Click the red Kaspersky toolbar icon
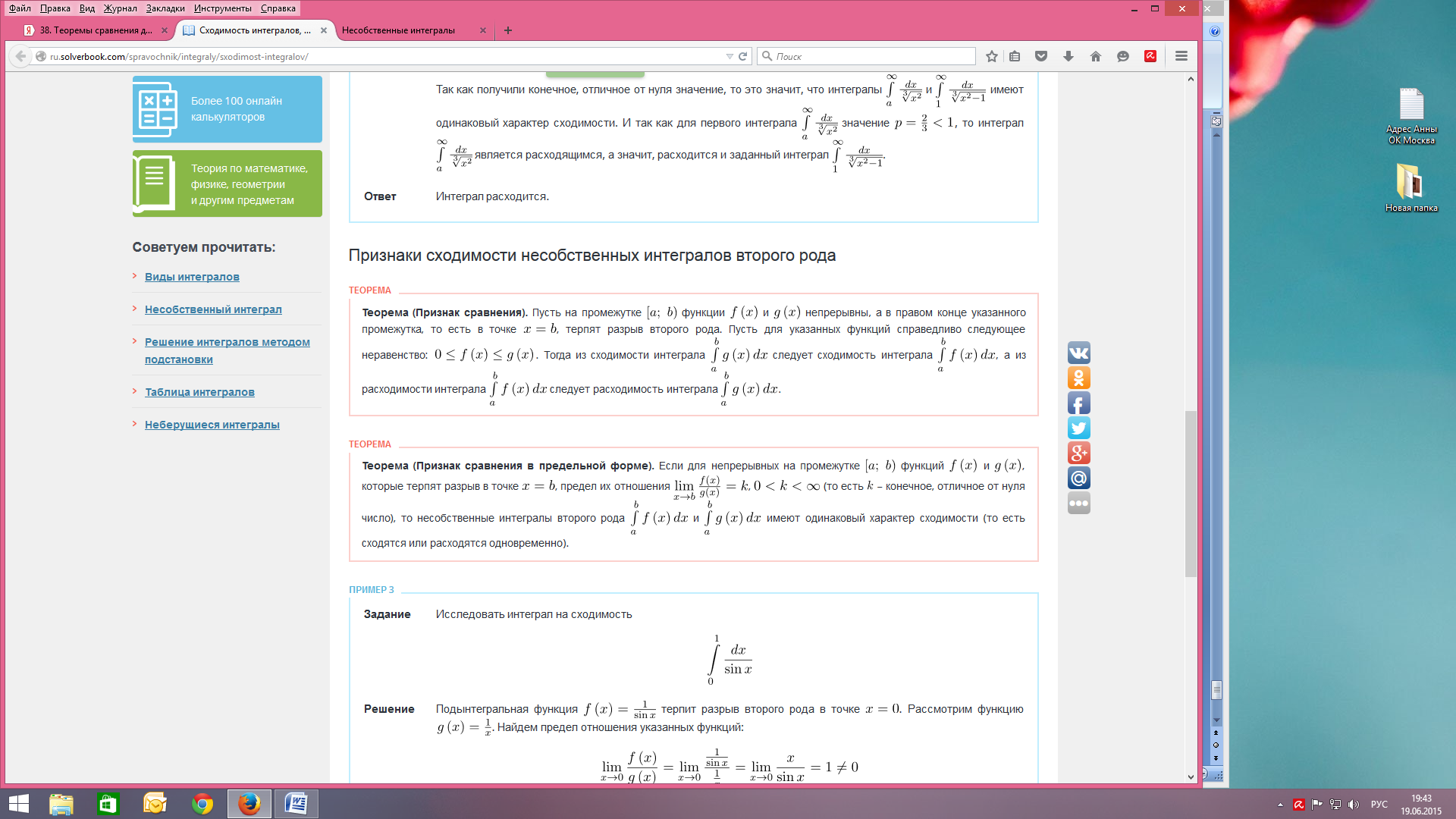1456x819 pixels. click(x=1150, y=56)
